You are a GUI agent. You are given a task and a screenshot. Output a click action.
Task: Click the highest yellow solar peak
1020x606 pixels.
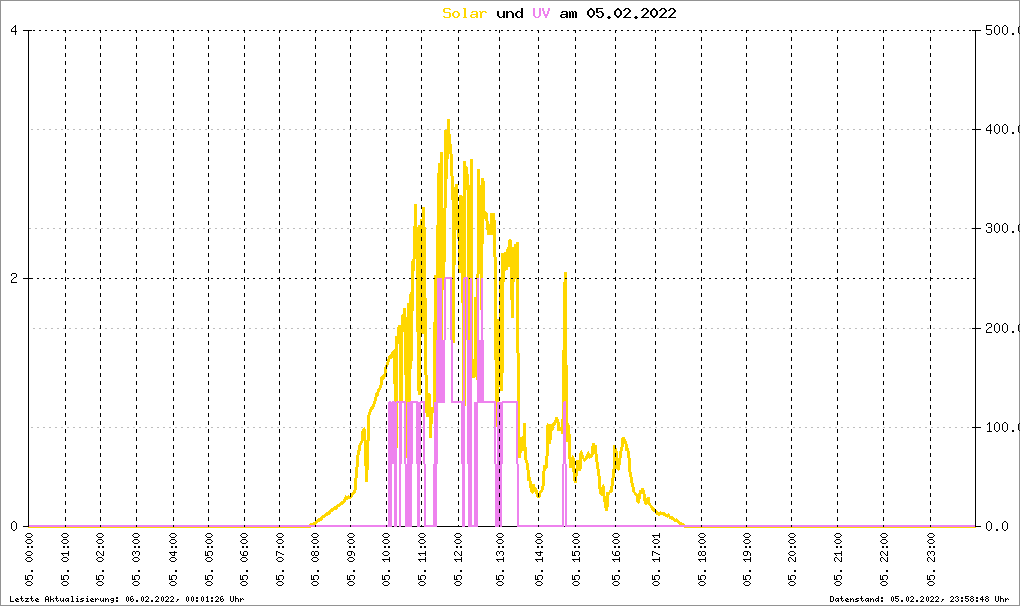448,122
